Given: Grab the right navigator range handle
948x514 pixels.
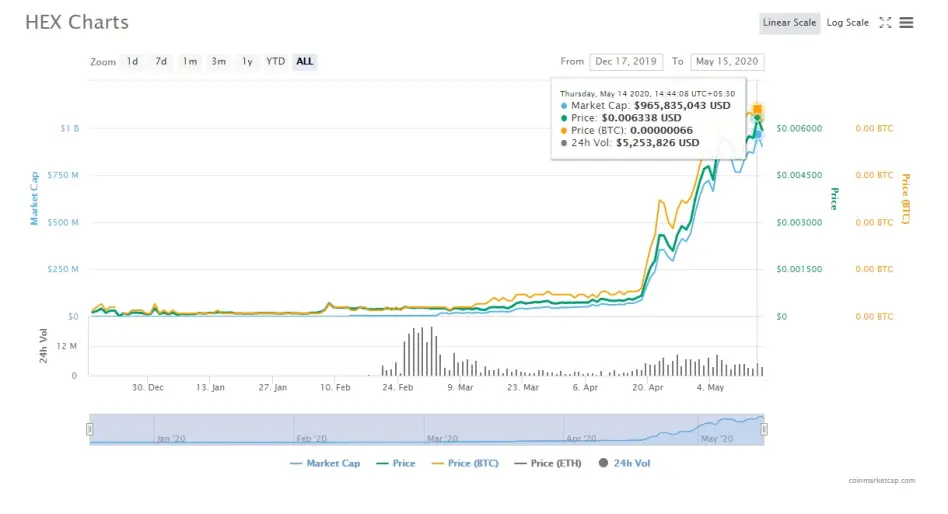Looking at the screenshot, I should (764, 429).
